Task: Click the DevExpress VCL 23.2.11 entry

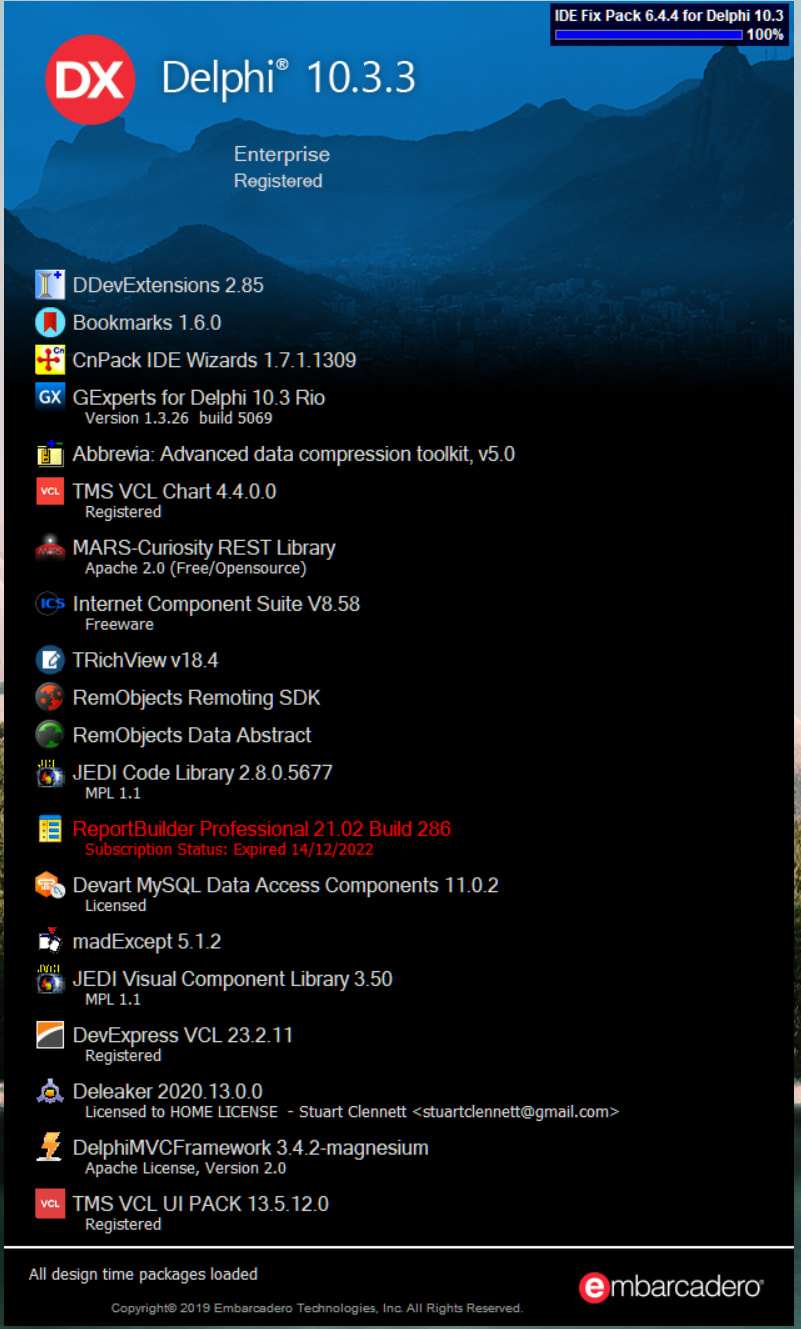Action: (182, 1035)
